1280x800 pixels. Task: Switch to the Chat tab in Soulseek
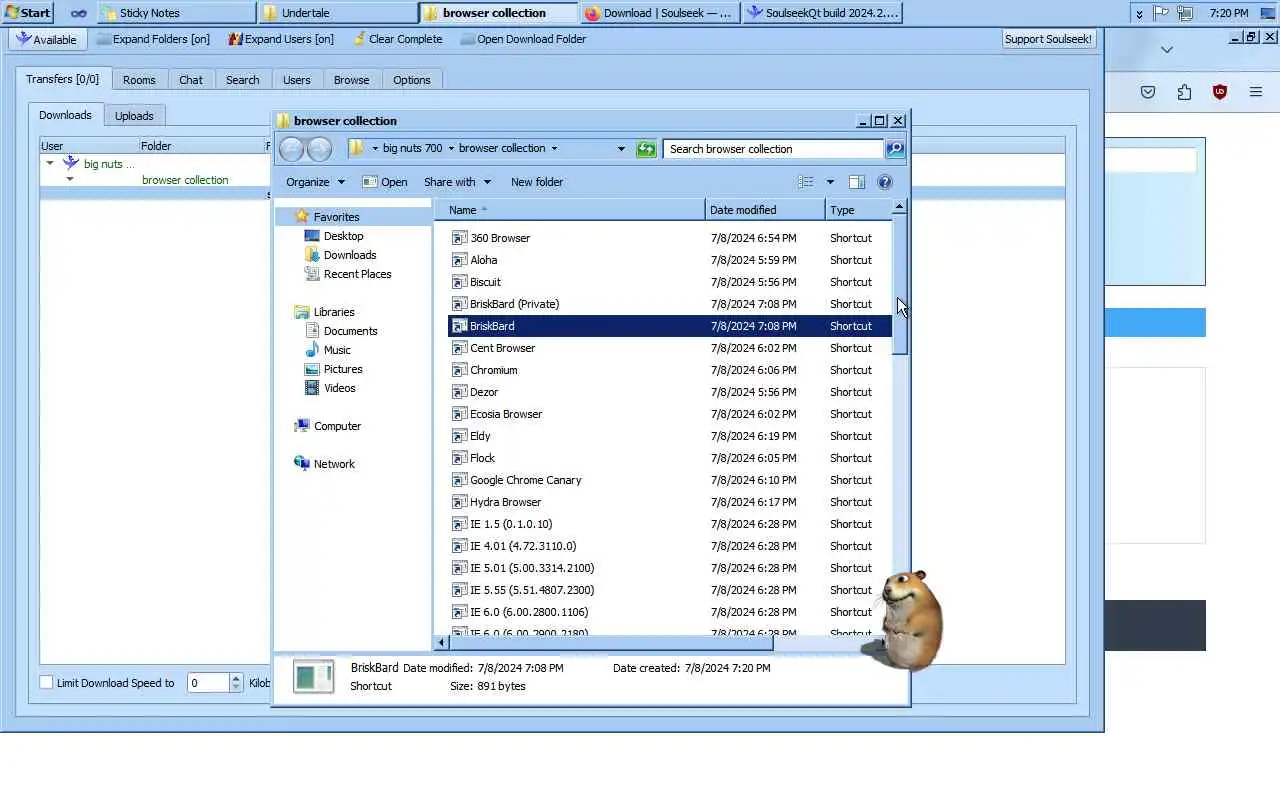[x=191, y=80]
